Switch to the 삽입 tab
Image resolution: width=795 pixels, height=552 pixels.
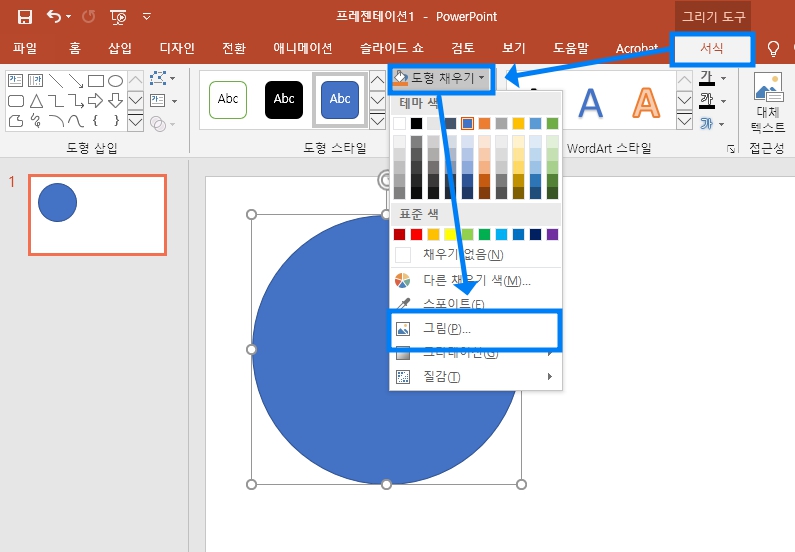(x=120, y=48)
